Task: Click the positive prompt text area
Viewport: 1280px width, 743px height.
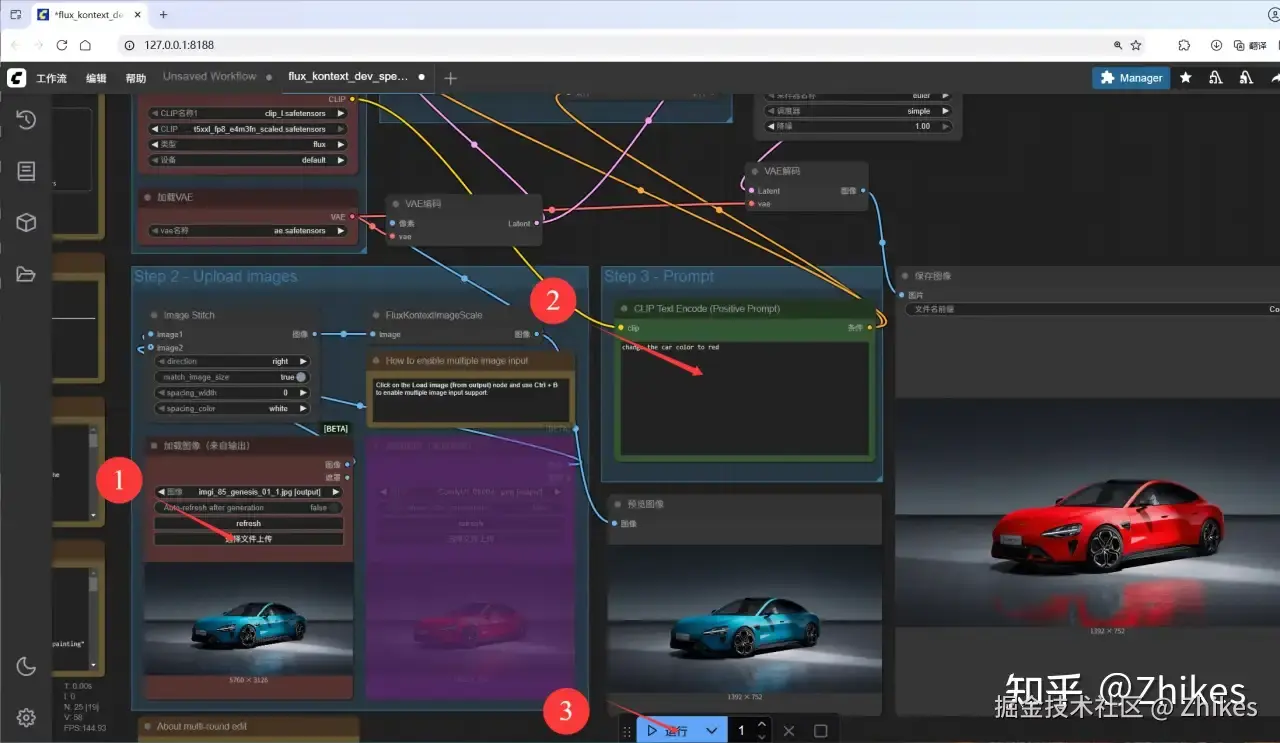Action: [x=743, y=398]
